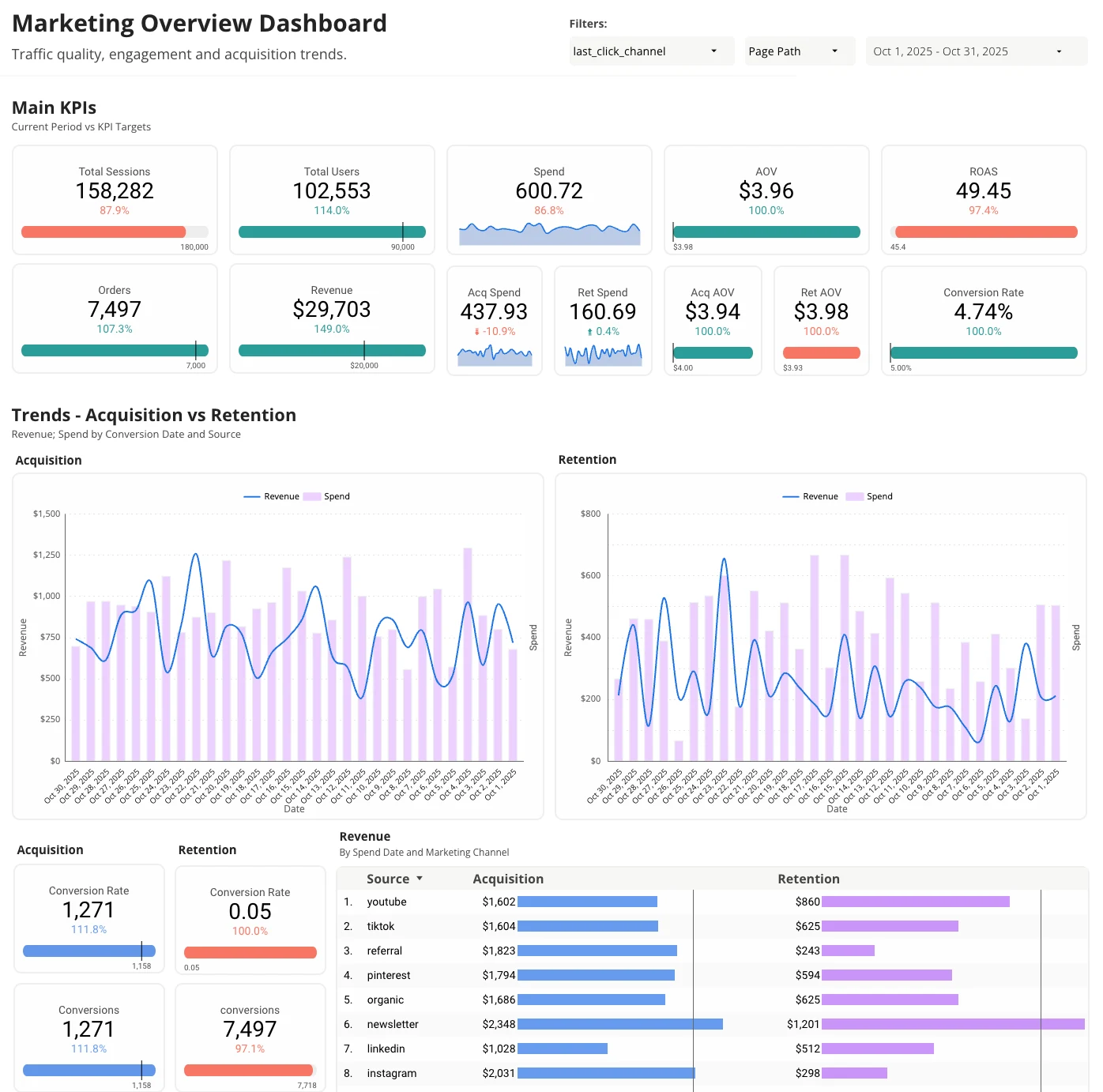The height and width of the screenshot is (1092, 1103).
Task: Click the Orders 107.3% progress bar
Action: coord(115,351)
